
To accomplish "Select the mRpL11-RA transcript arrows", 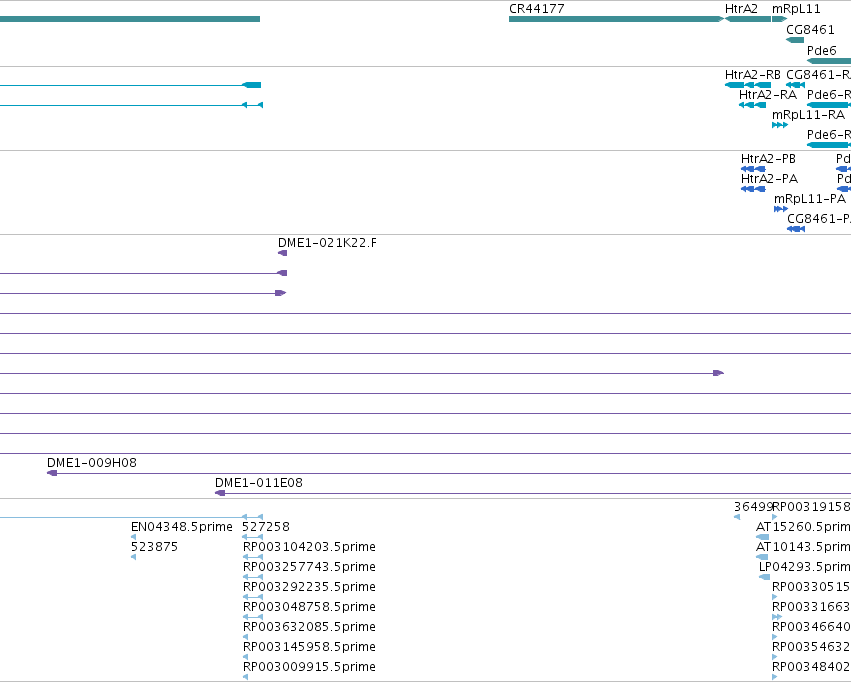I will pyautogui.click(x=780, y=125).
